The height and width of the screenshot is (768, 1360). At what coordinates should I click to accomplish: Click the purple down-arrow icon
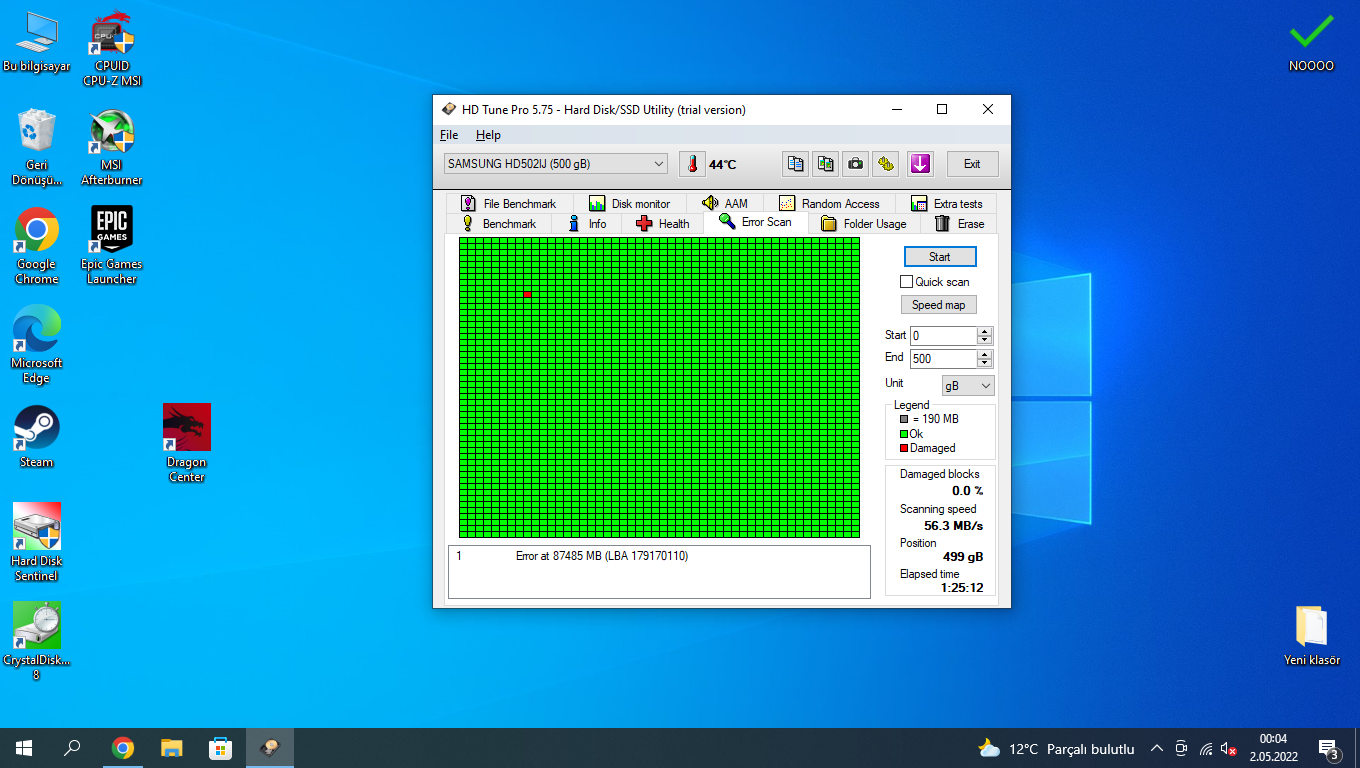tap(920, 164)
